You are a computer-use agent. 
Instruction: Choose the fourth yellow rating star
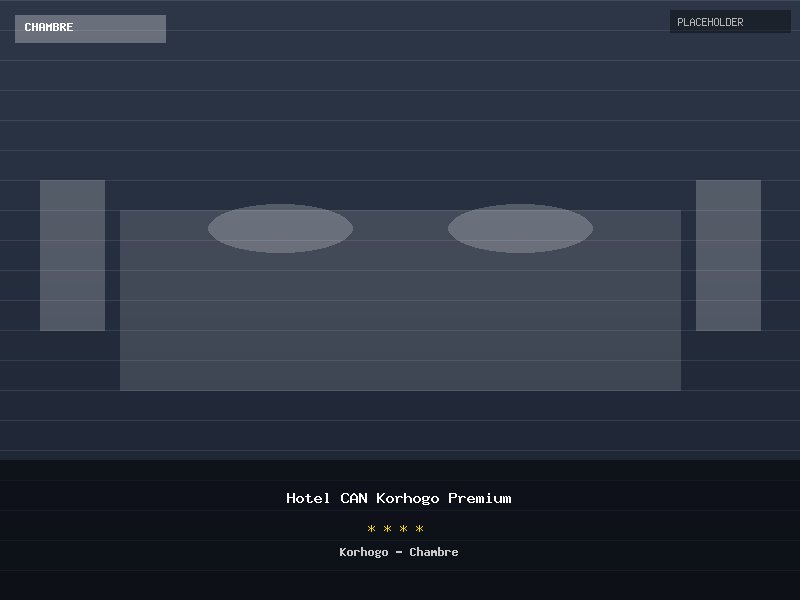[420, 529]
